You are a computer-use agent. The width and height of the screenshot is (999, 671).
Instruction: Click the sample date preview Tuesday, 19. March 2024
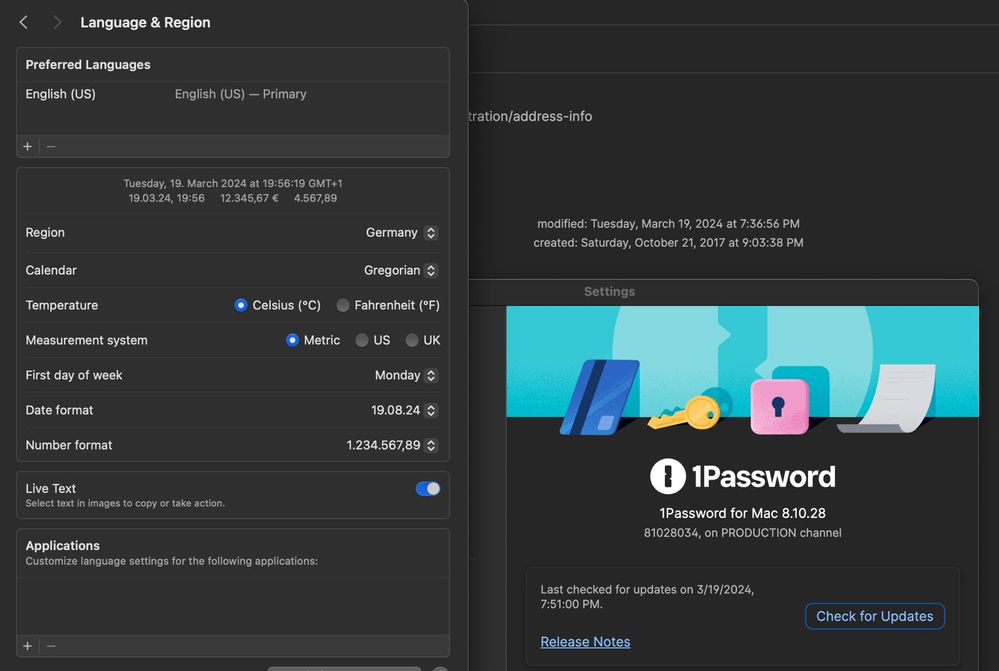tap(233, 183)
